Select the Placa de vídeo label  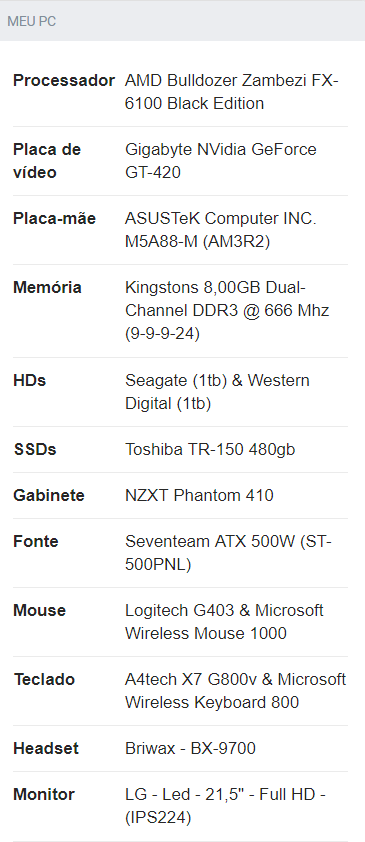pyautogui.click(x=47, y=161)
